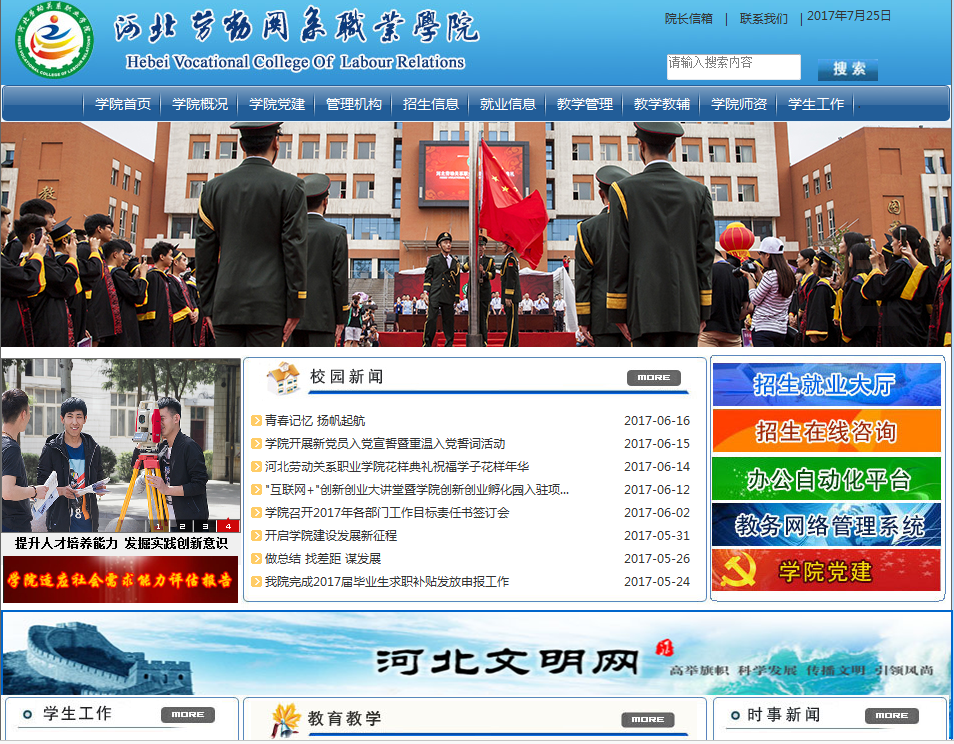
Task: Click the circle icon beside 学生工作
Action: pos(25,715)
